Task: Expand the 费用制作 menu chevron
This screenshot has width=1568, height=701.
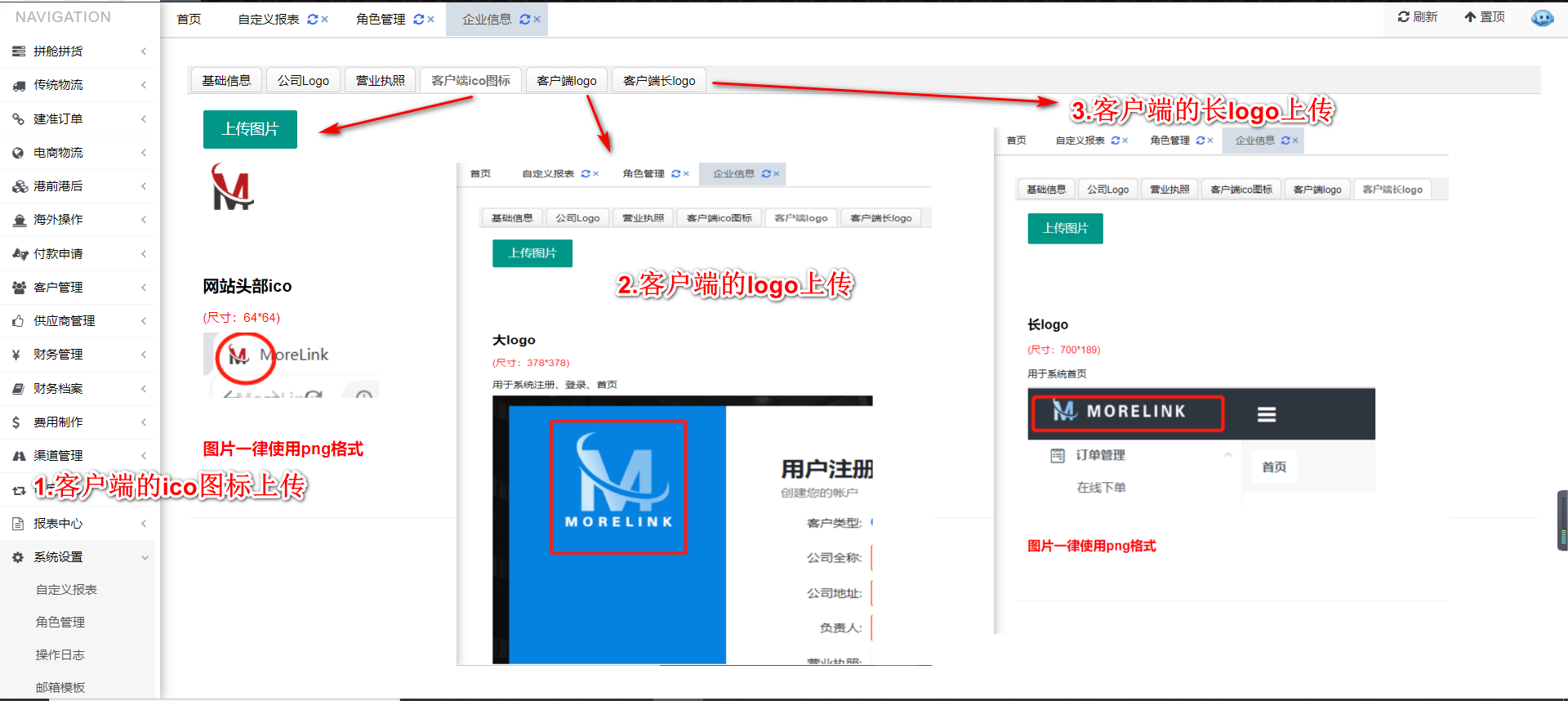Action: (144, 422)
